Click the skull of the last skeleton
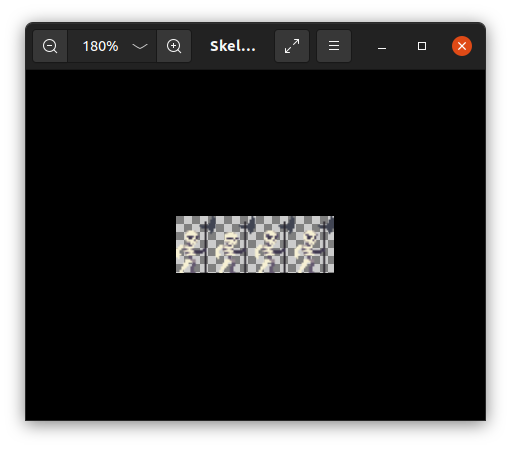511x449 pixels. click(310, 238)
